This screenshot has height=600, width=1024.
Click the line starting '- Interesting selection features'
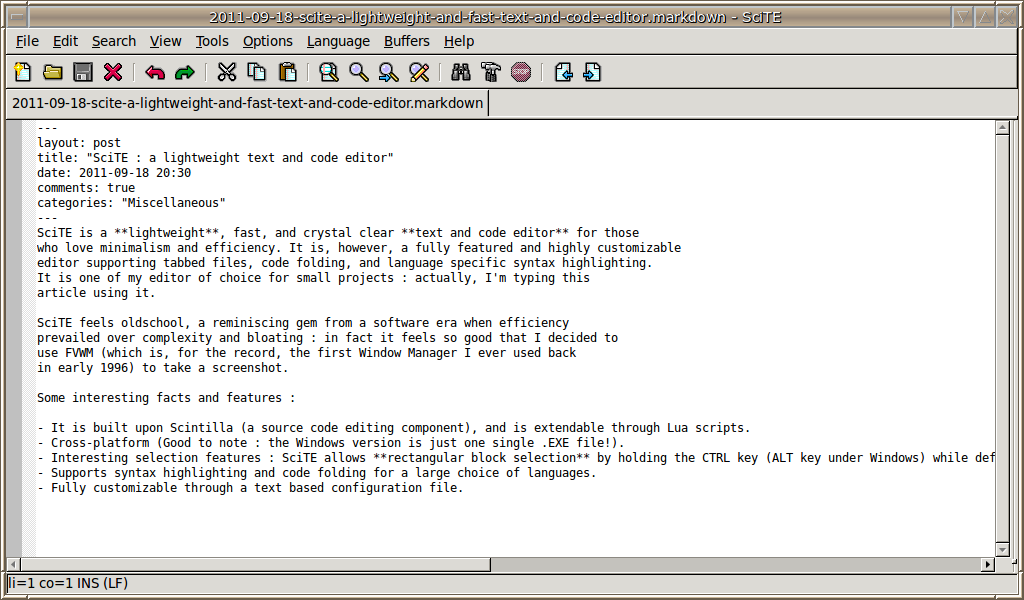(x=516, y=458)
